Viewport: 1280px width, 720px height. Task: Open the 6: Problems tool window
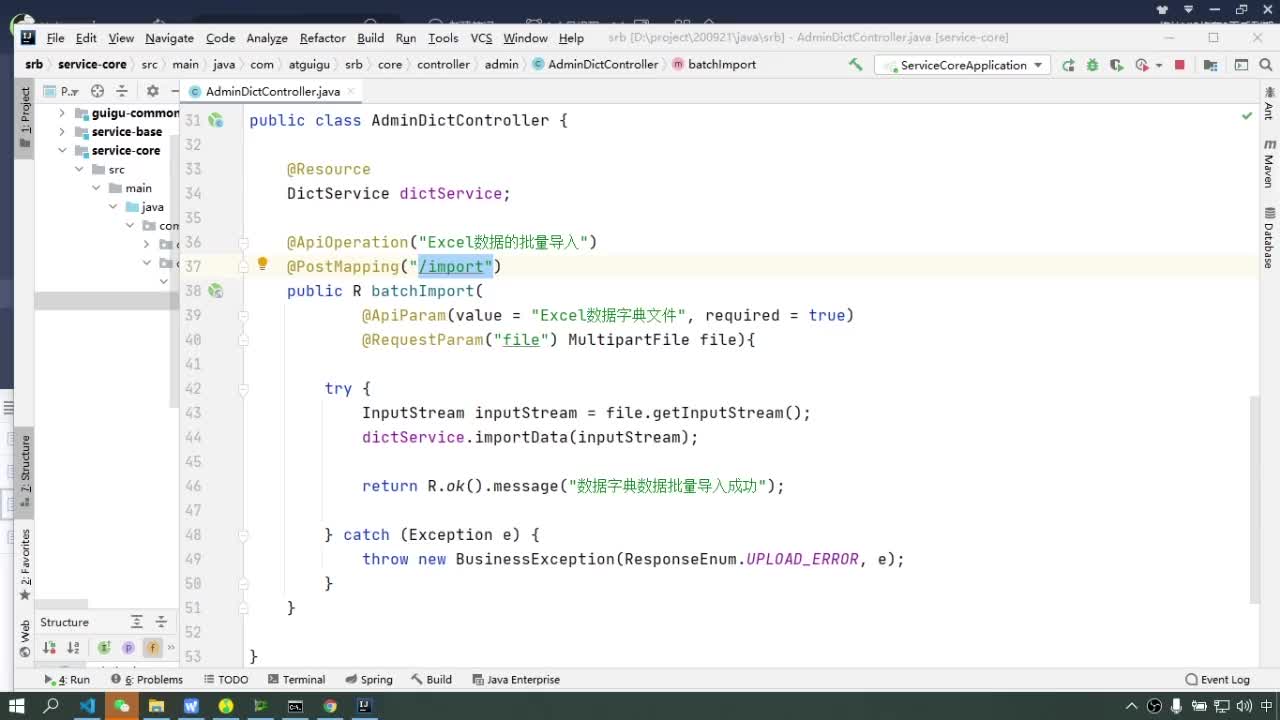(146, 679)
